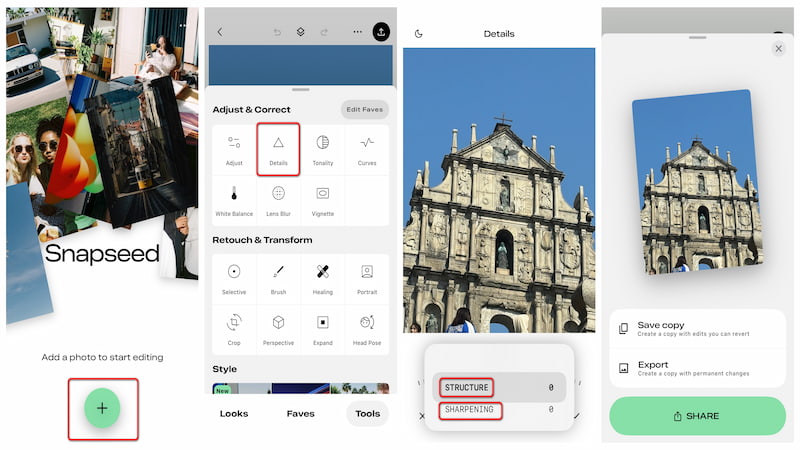The height and width of the screenshot is (450, 800).
Task: Redo the edit arrow
Action: click(324, 32)
